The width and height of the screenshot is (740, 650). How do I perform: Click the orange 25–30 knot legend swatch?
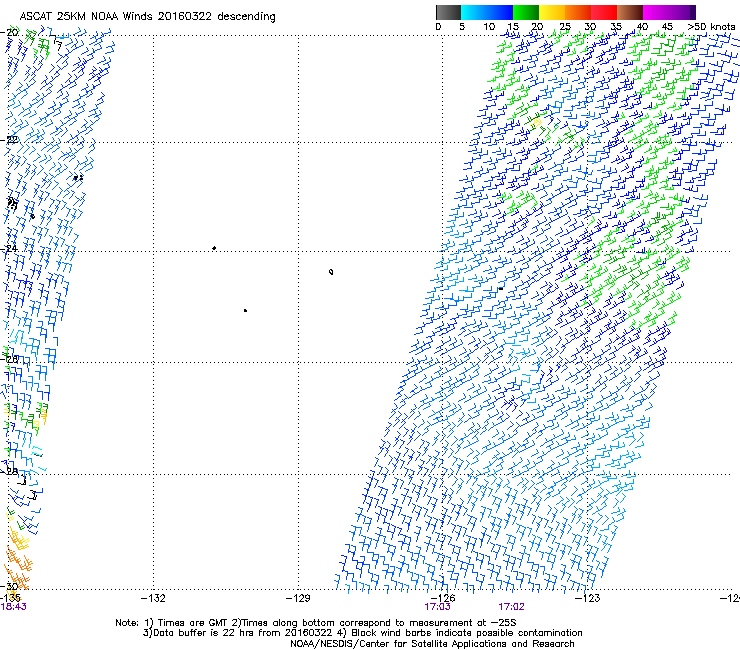578,12
